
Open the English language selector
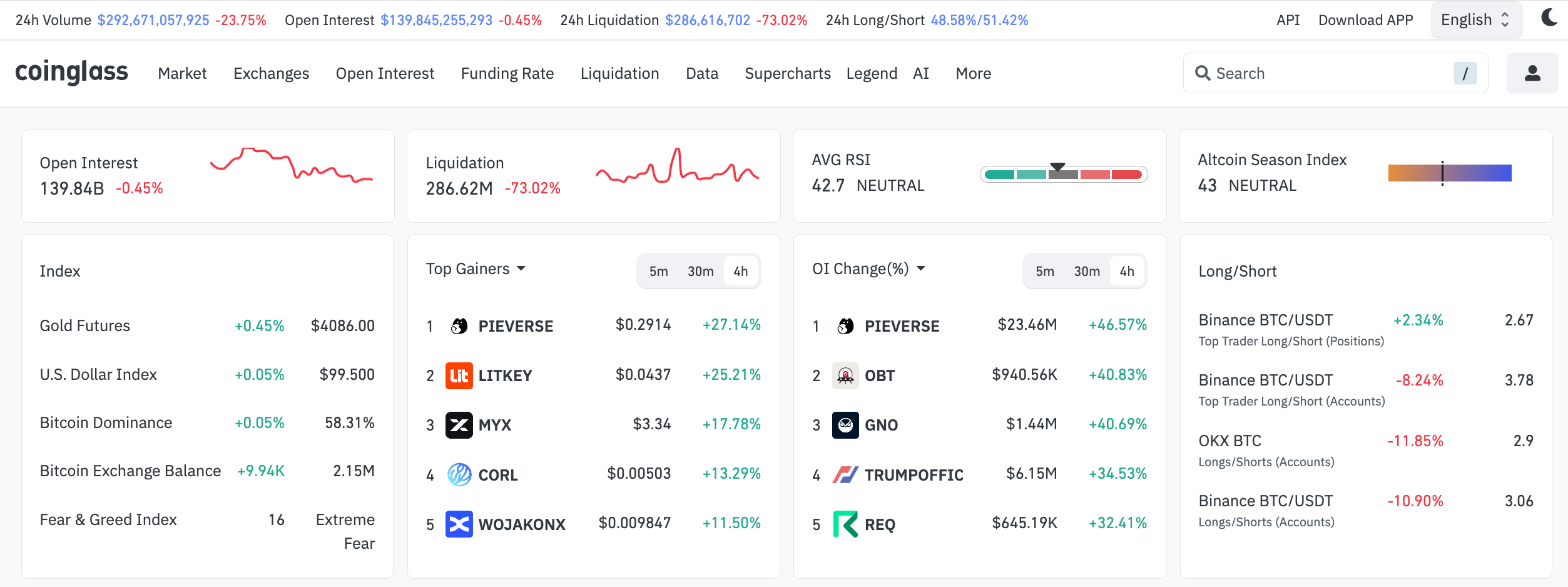tap(1475, 19)
